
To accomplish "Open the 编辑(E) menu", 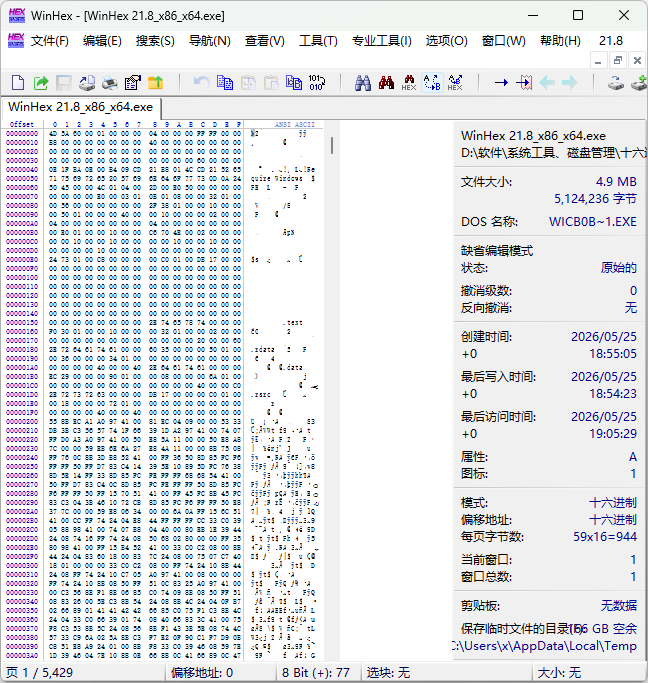I will point(102,41).
